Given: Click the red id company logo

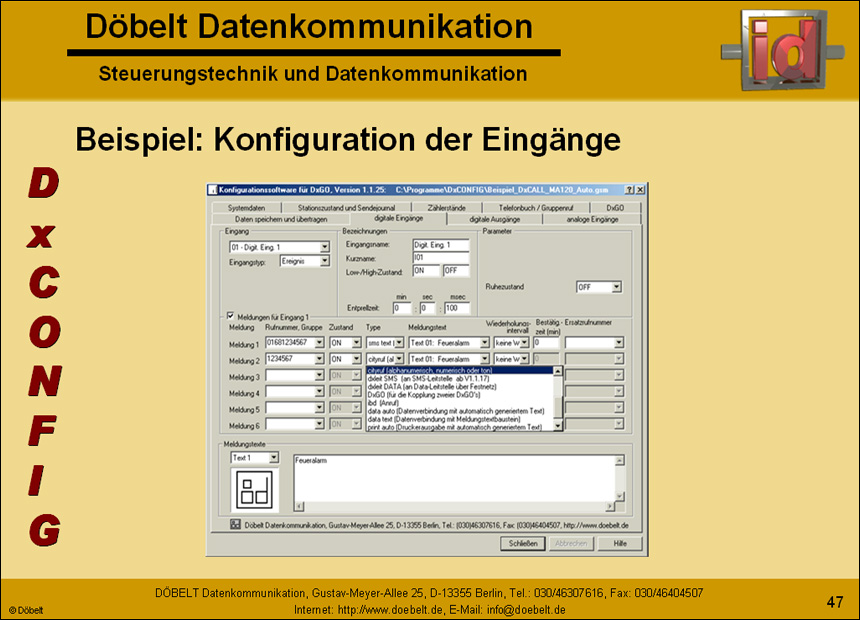Looking at the screenshot, I should pos(785,50).
